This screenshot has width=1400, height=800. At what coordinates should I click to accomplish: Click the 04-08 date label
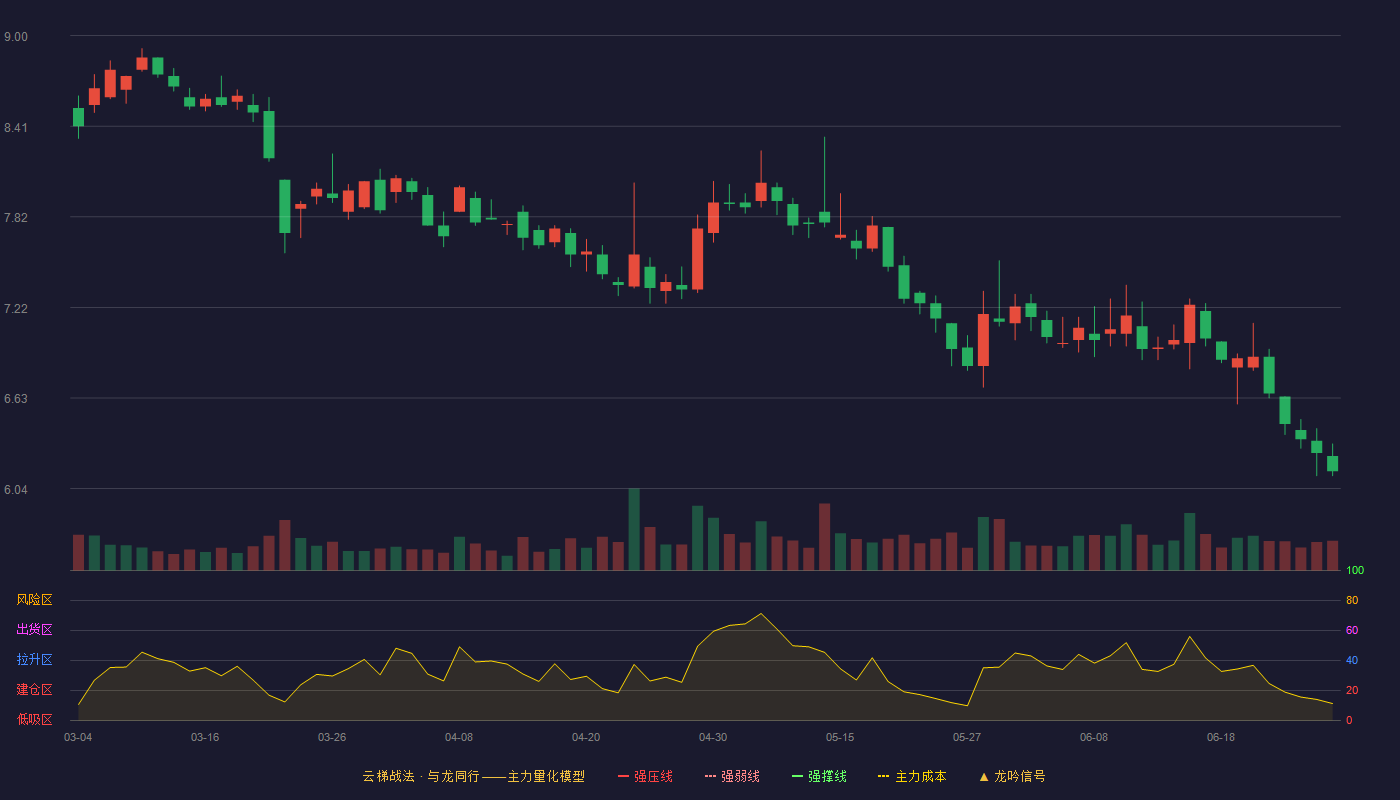click(459, 737)
